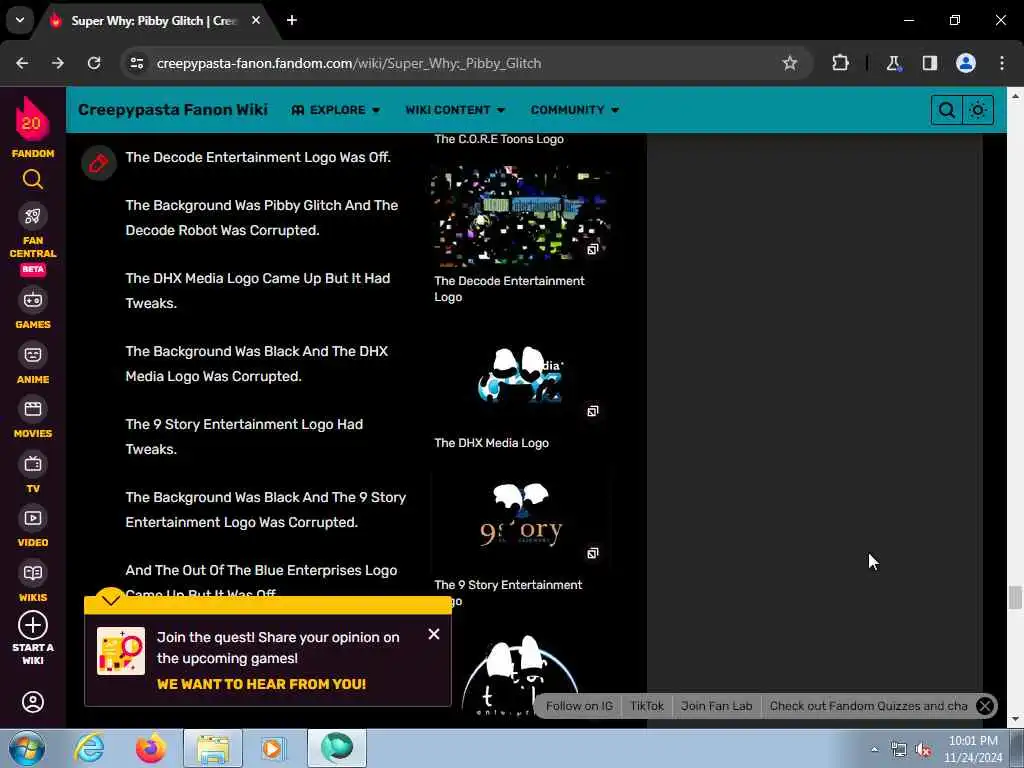This screenshot has width=1024, height=768.
Task: Open the Chrome profile avatar
Action: 965,63
